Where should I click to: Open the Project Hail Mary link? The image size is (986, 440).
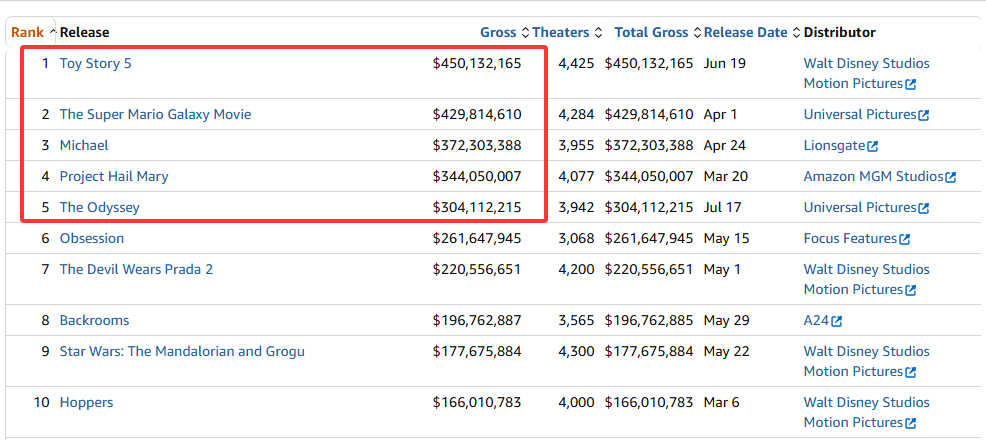pos(114,177)
